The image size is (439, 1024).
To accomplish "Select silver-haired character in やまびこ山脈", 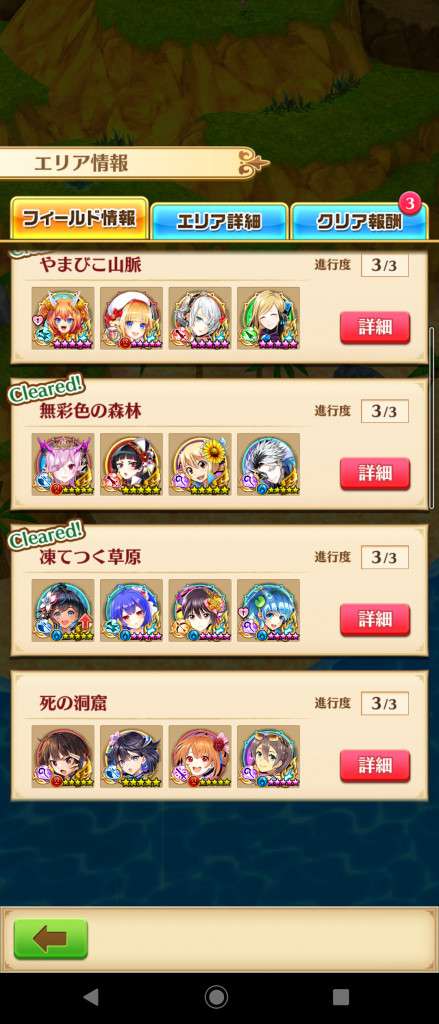I will pyautogui.click(x=200, y=318).
